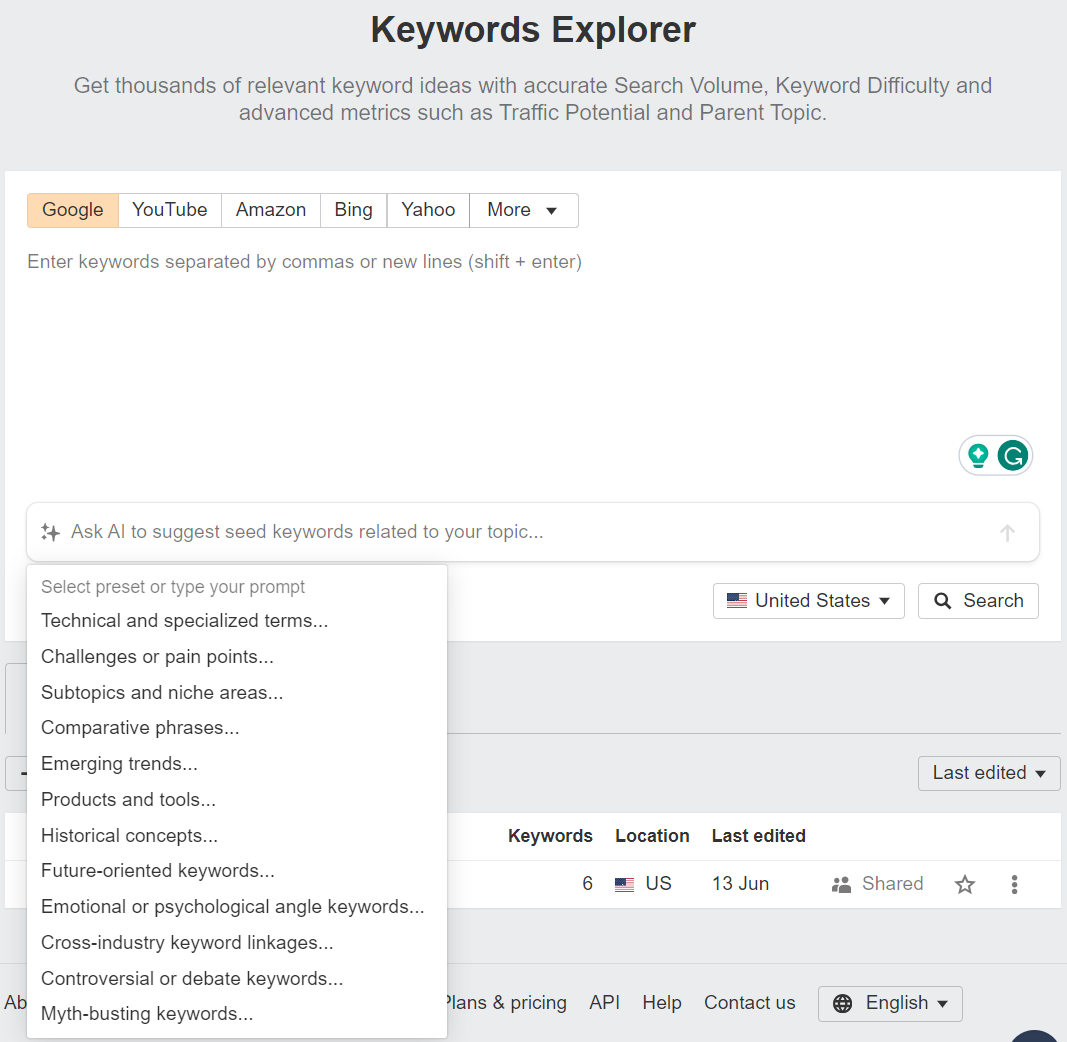
Task: Open the United States country dropdown
Action: coord(808,601)
